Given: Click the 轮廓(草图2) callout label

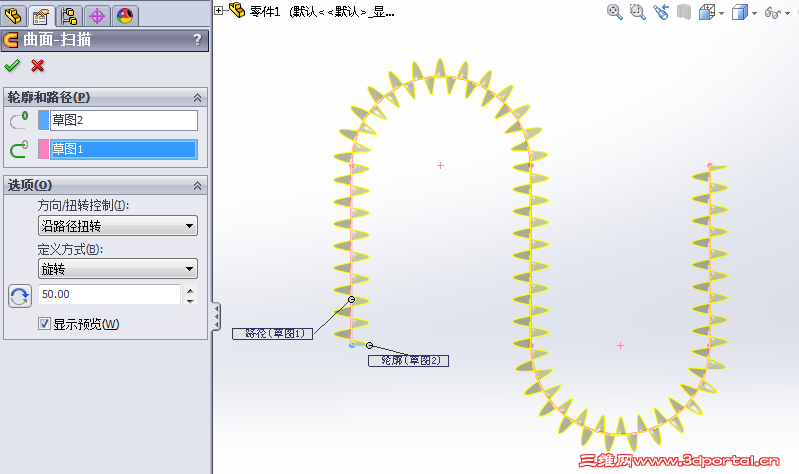Looking at the screenshot, I should tap(408, 361).
